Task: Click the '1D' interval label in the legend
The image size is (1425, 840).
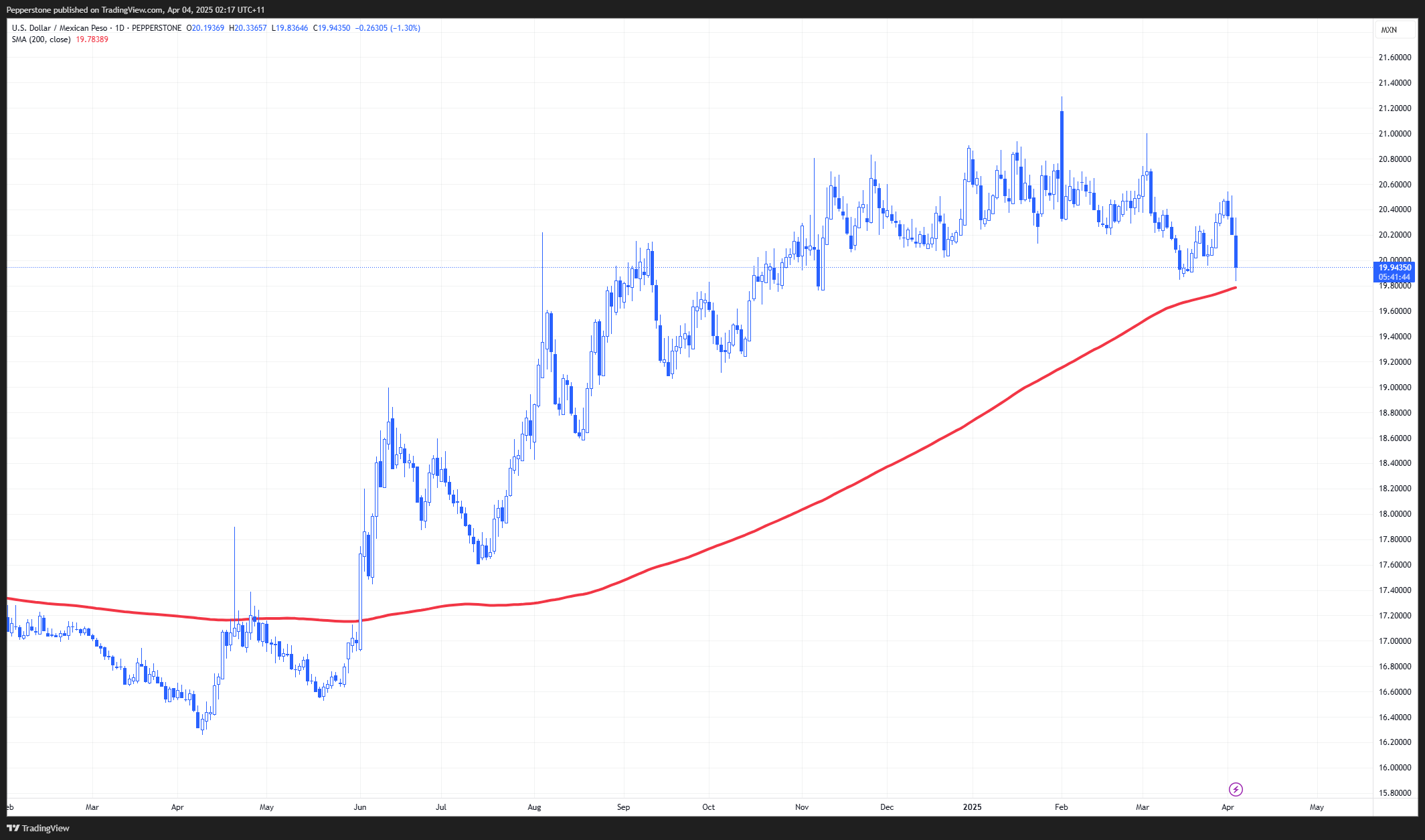Action: pos(120,28)
